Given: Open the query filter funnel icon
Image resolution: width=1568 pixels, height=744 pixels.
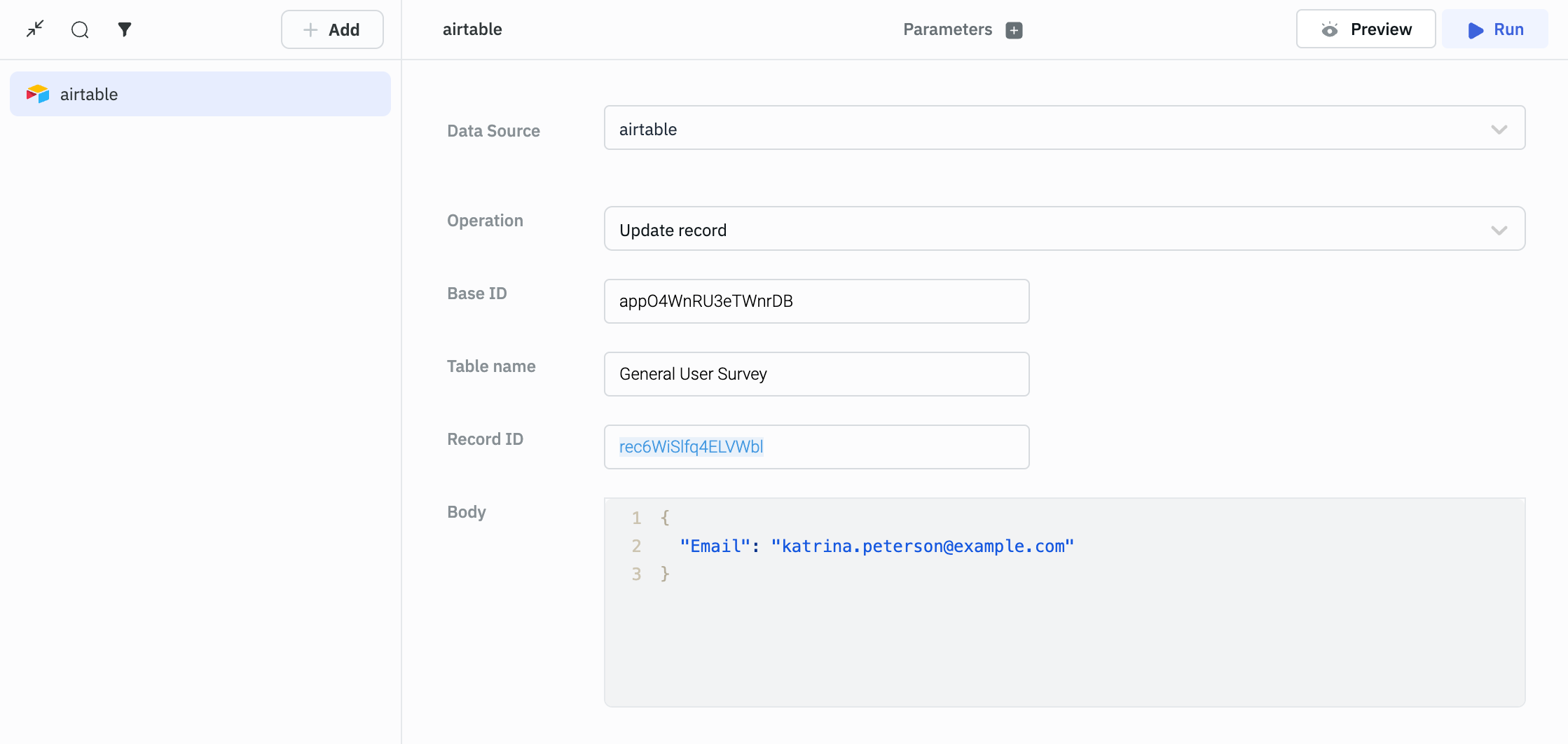Looking at the screenshot, I should point(125,29).
